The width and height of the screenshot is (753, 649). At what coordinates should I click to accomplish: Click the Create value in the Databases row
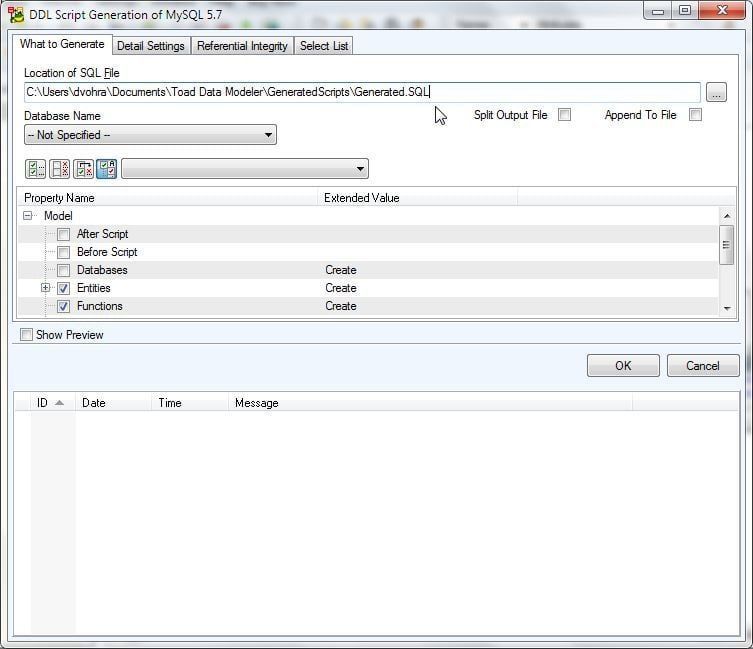tap(341, 270)
